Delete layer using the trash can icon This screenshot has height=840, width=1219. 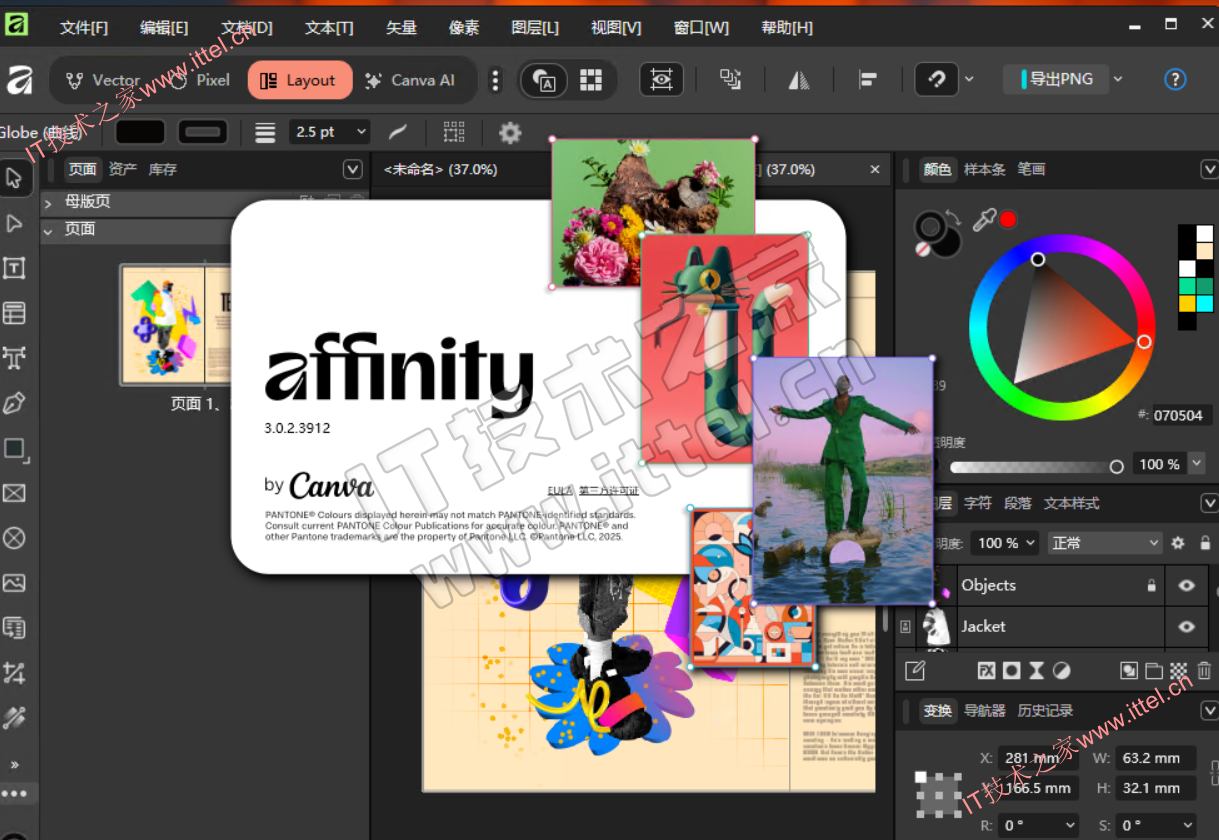click(x=1204, y=671)
